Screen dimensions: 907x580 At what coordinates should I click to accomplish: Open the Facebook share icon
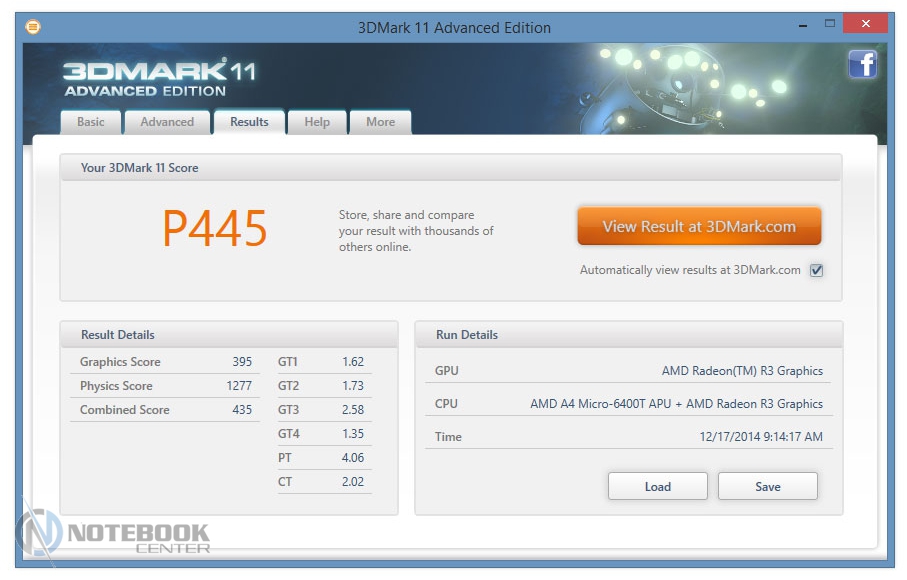coord(862,64)
